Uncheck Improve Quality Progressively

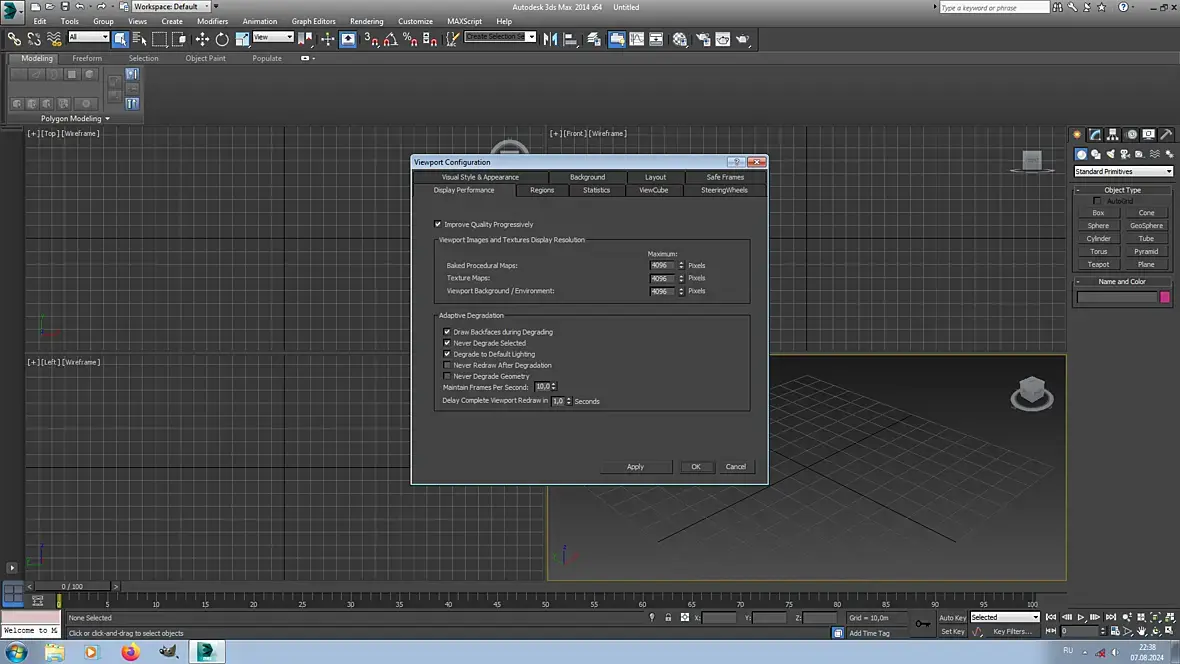point(438,224)
